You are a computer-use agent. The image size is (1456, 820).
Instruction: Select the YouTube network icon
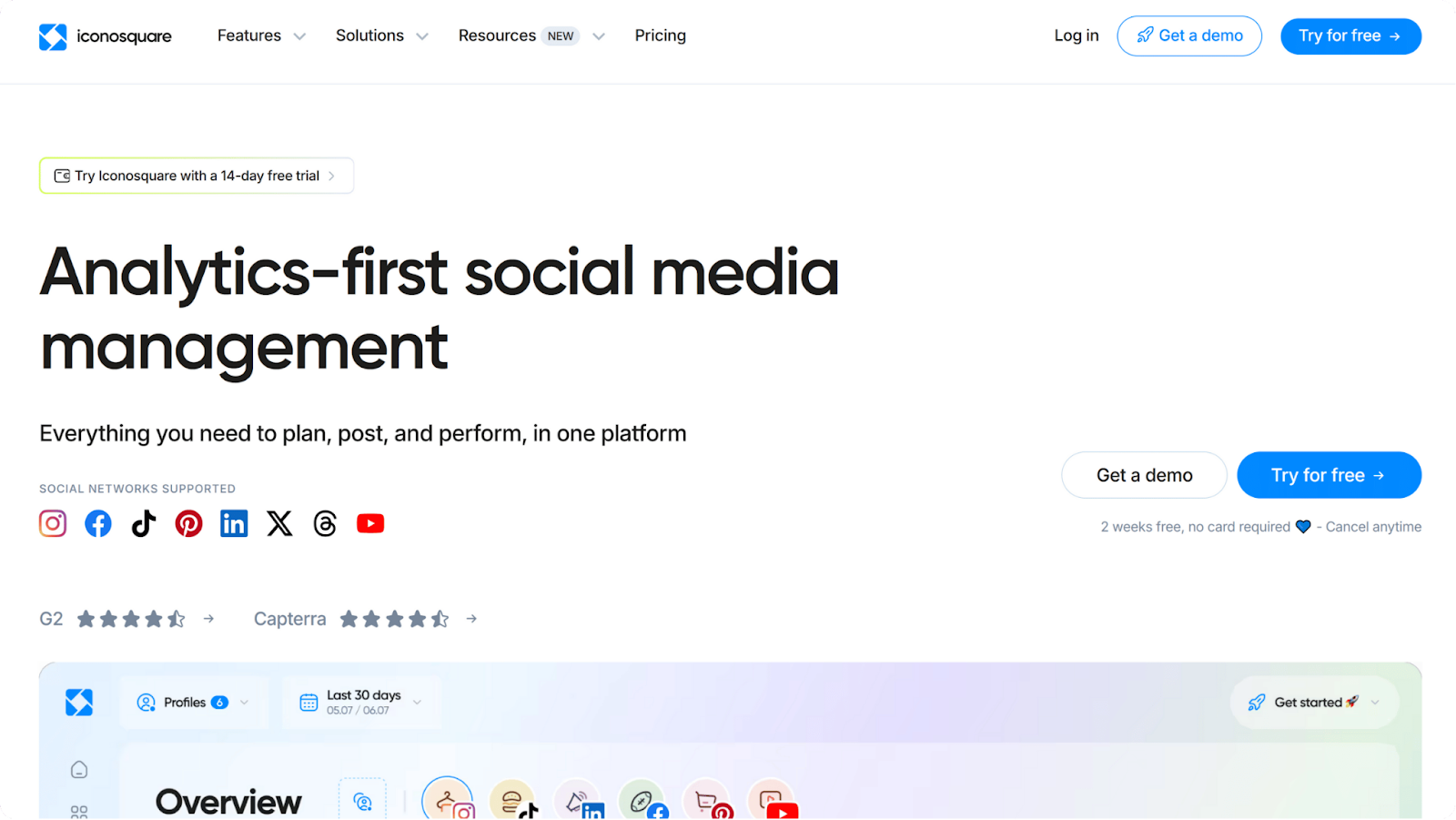[370, 523]
